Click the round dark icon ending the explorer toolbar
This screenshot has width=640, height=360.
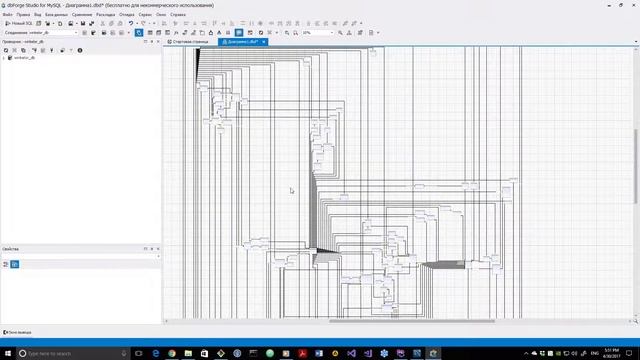pyautogui.click(x=80, y=50)
